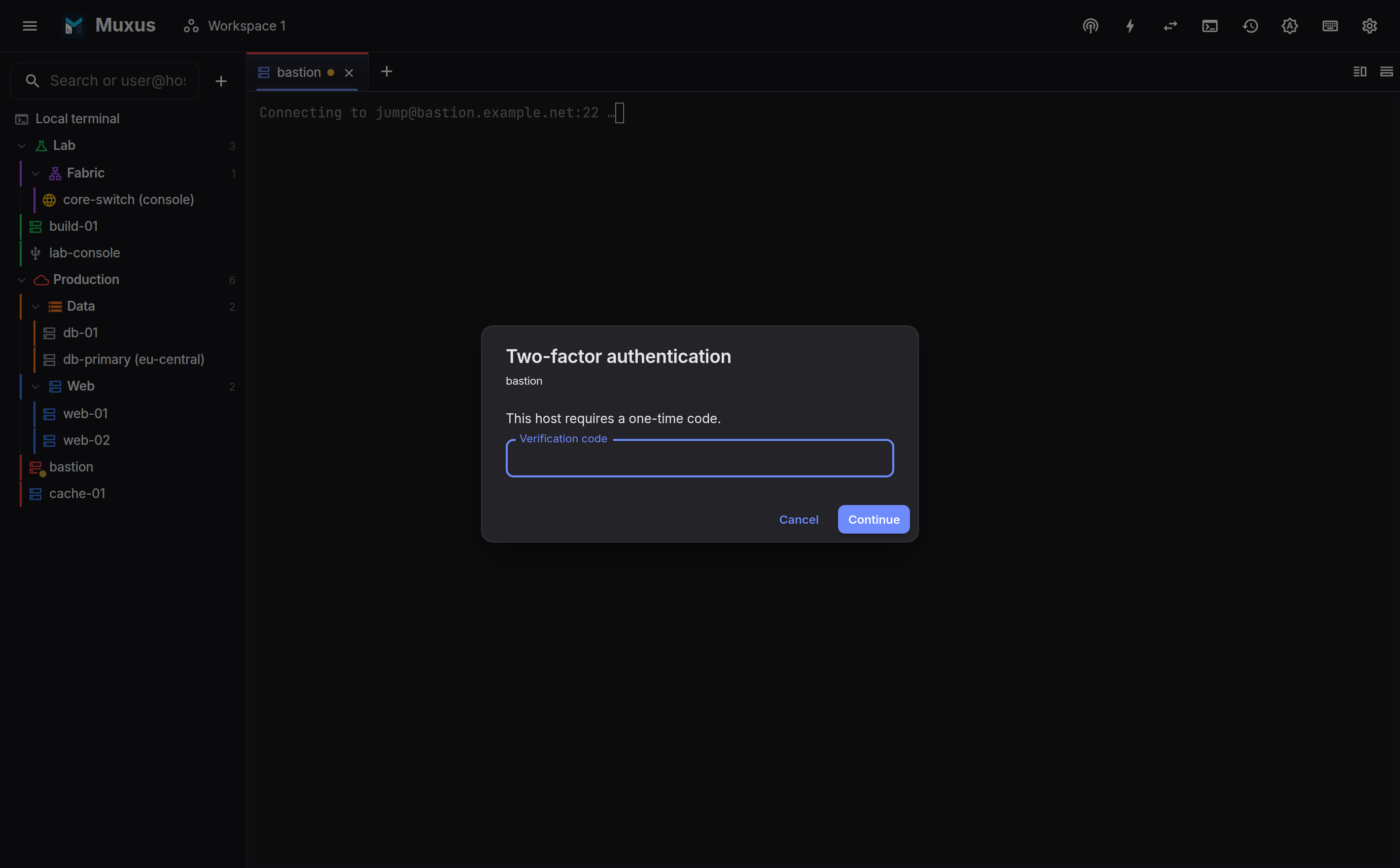The height and width of the screenshot is (868, 1400).
Task: Select the Lab group flask icon
Action: 41,146
